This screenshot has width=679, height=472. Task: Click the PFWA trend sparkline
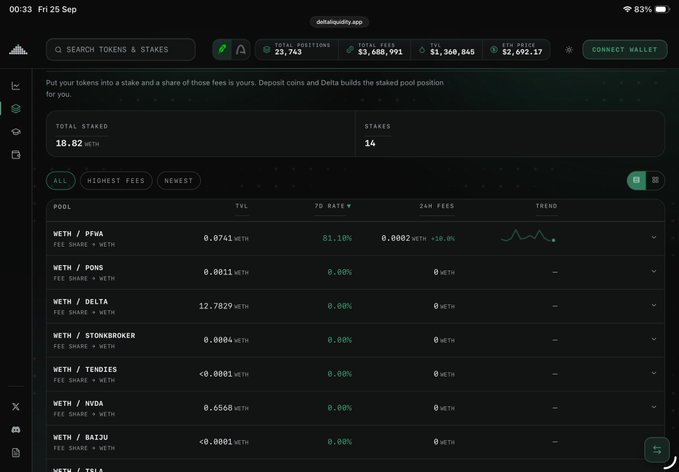(x=528, y=236)
